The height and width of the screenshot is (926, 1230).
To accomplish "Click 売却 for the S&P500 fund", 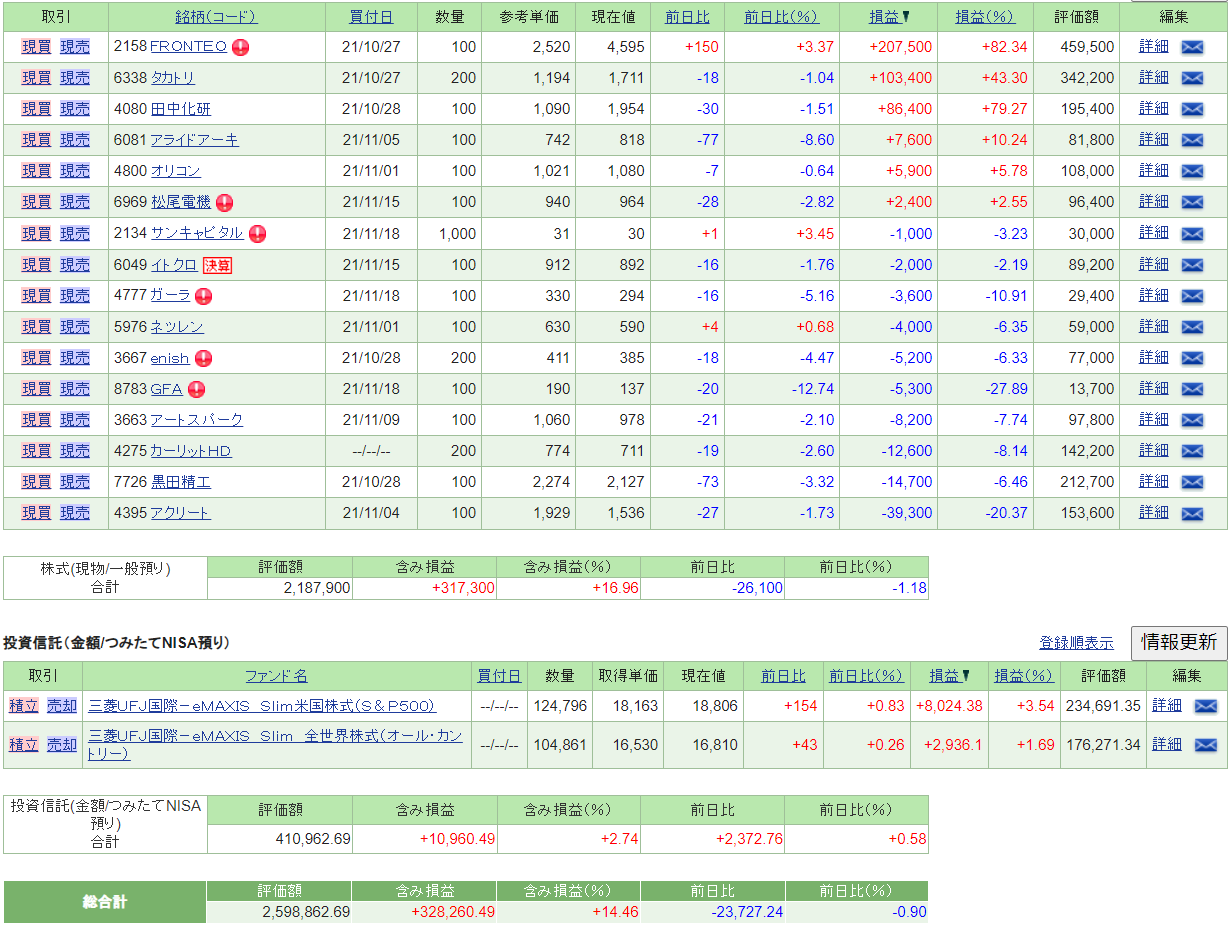I will click(x=61, y=706).
